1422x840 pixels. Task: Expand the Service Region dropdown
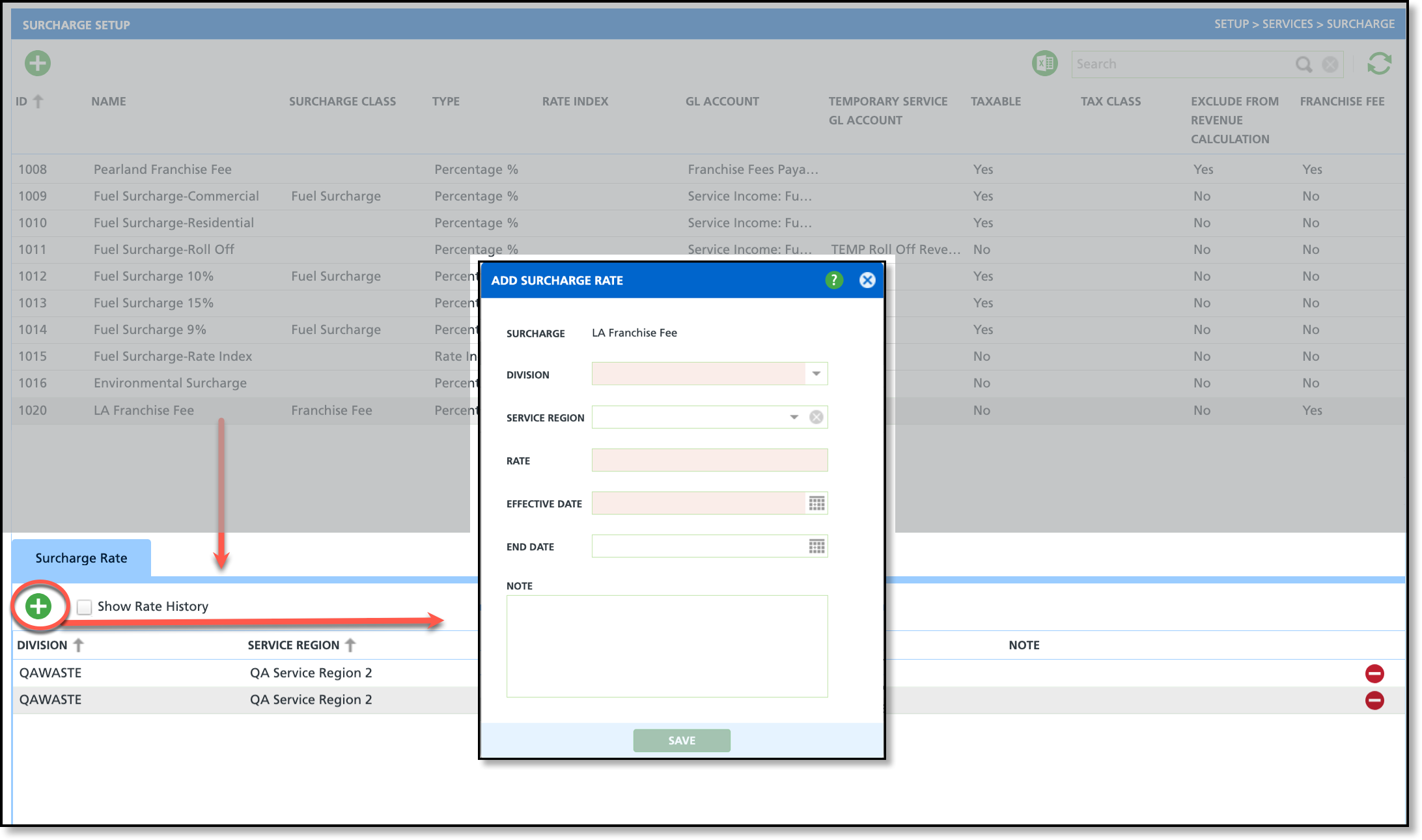point(794,417)
